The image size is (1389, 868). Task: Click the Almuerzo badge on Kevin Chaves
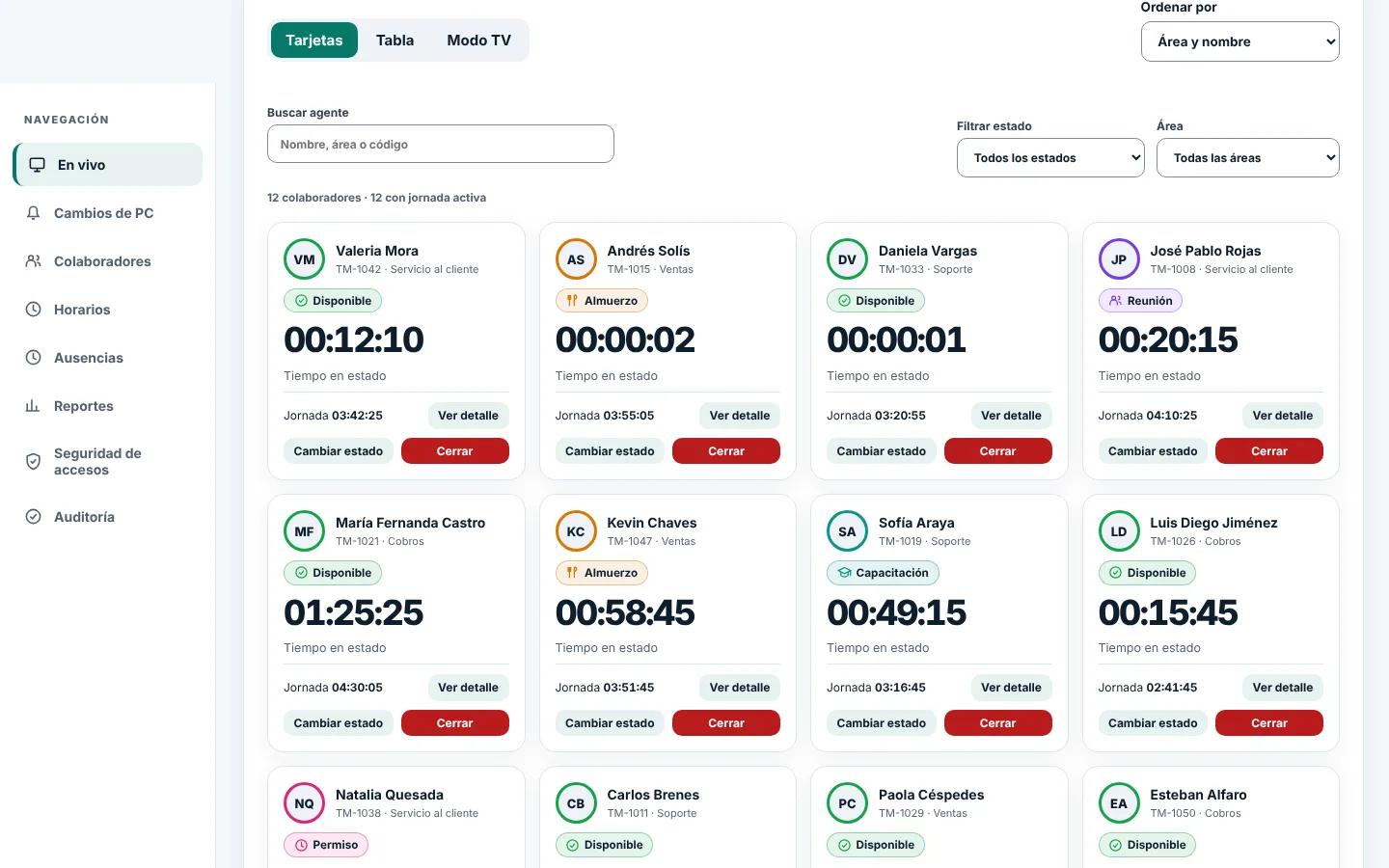pos(602,573)
